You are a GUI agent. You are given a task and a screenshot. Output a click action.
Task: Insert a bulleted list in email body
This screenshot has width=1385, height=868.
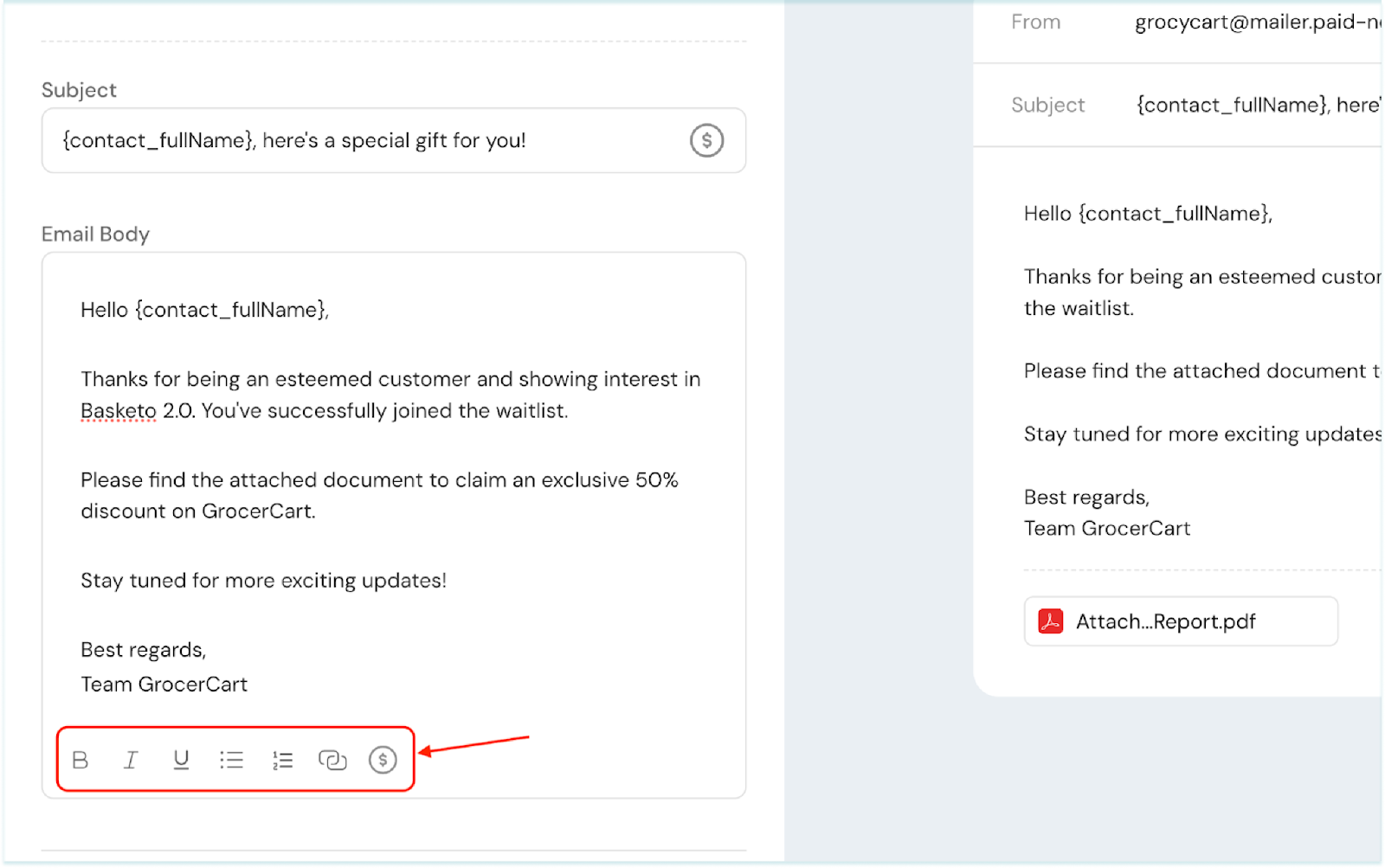(x=231, y=760)
